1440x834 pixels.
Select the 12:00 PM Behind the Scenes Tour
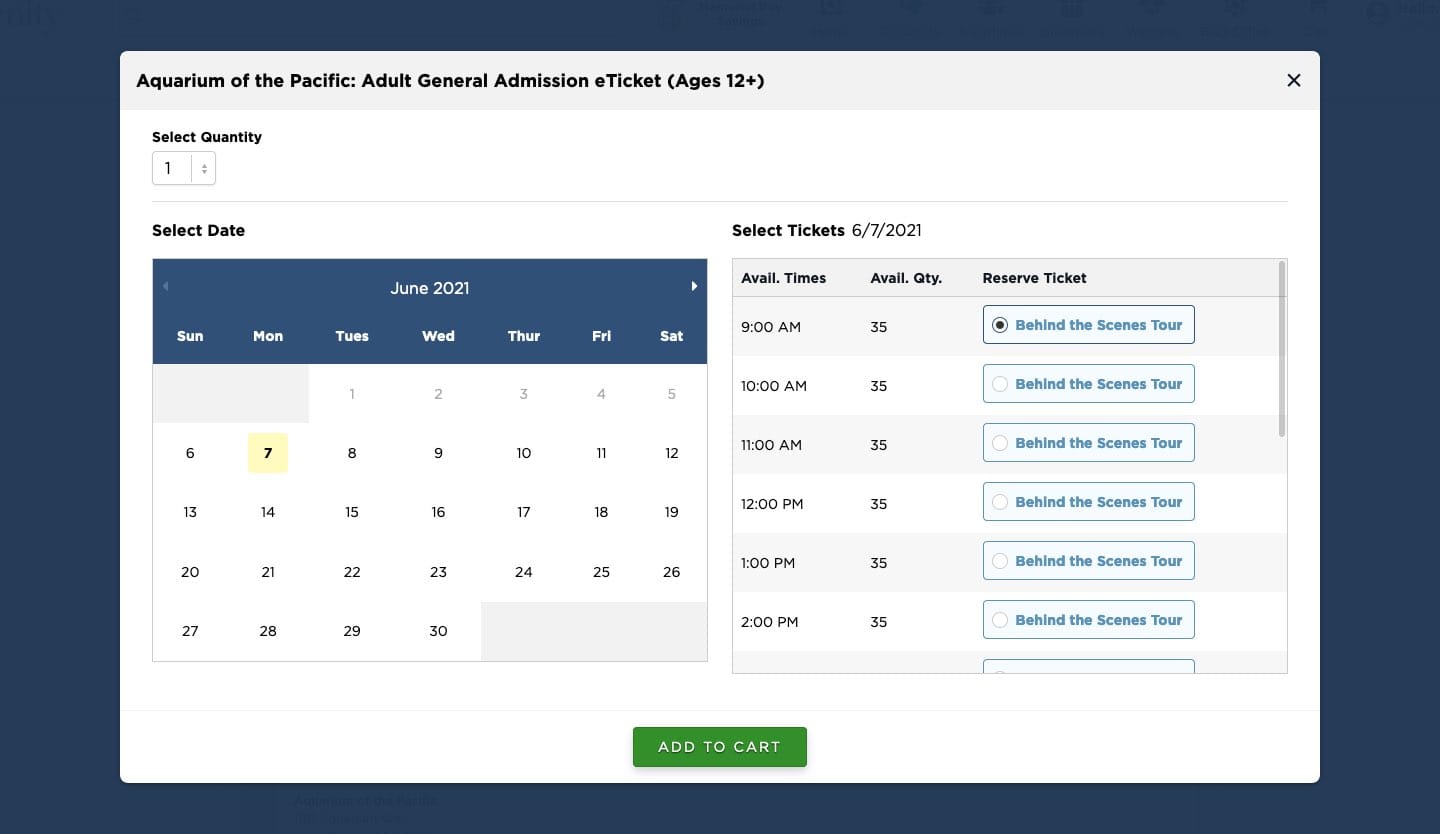[x=1088, y=502]
